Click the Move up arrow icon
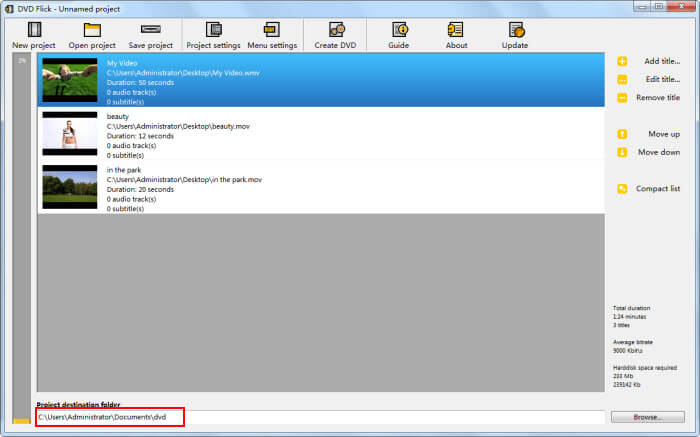This screenshot has width=700, height=437. click(622, 134)
